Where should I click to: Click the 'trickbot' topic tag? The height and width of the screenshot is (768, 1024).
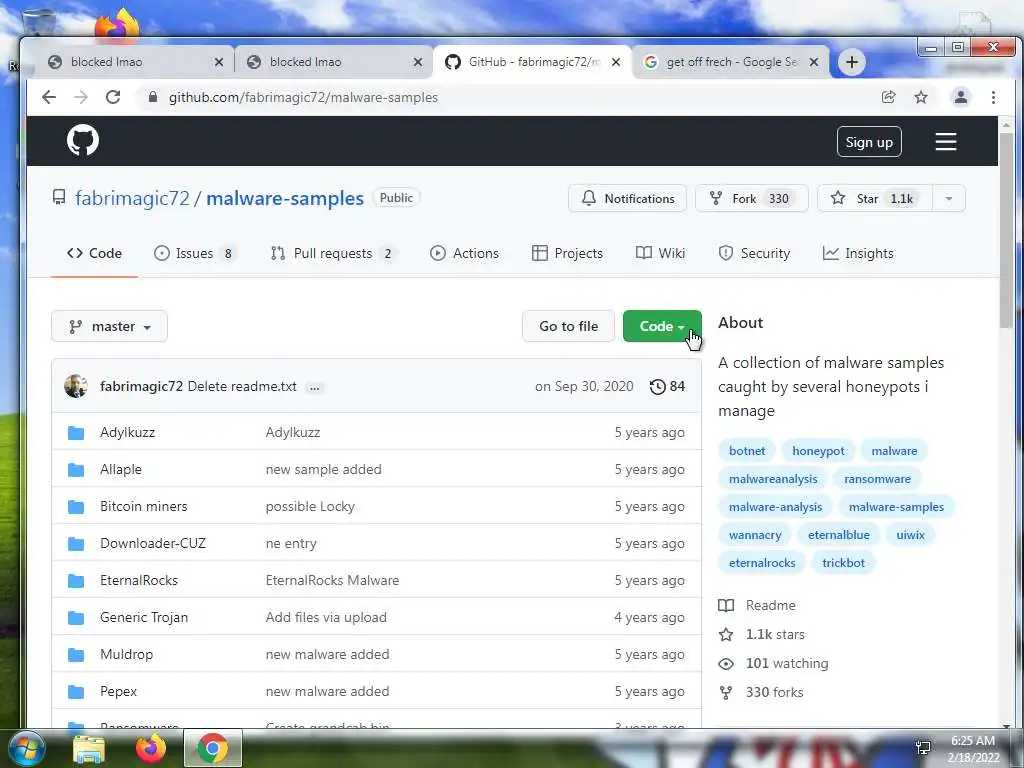point(843,563)
